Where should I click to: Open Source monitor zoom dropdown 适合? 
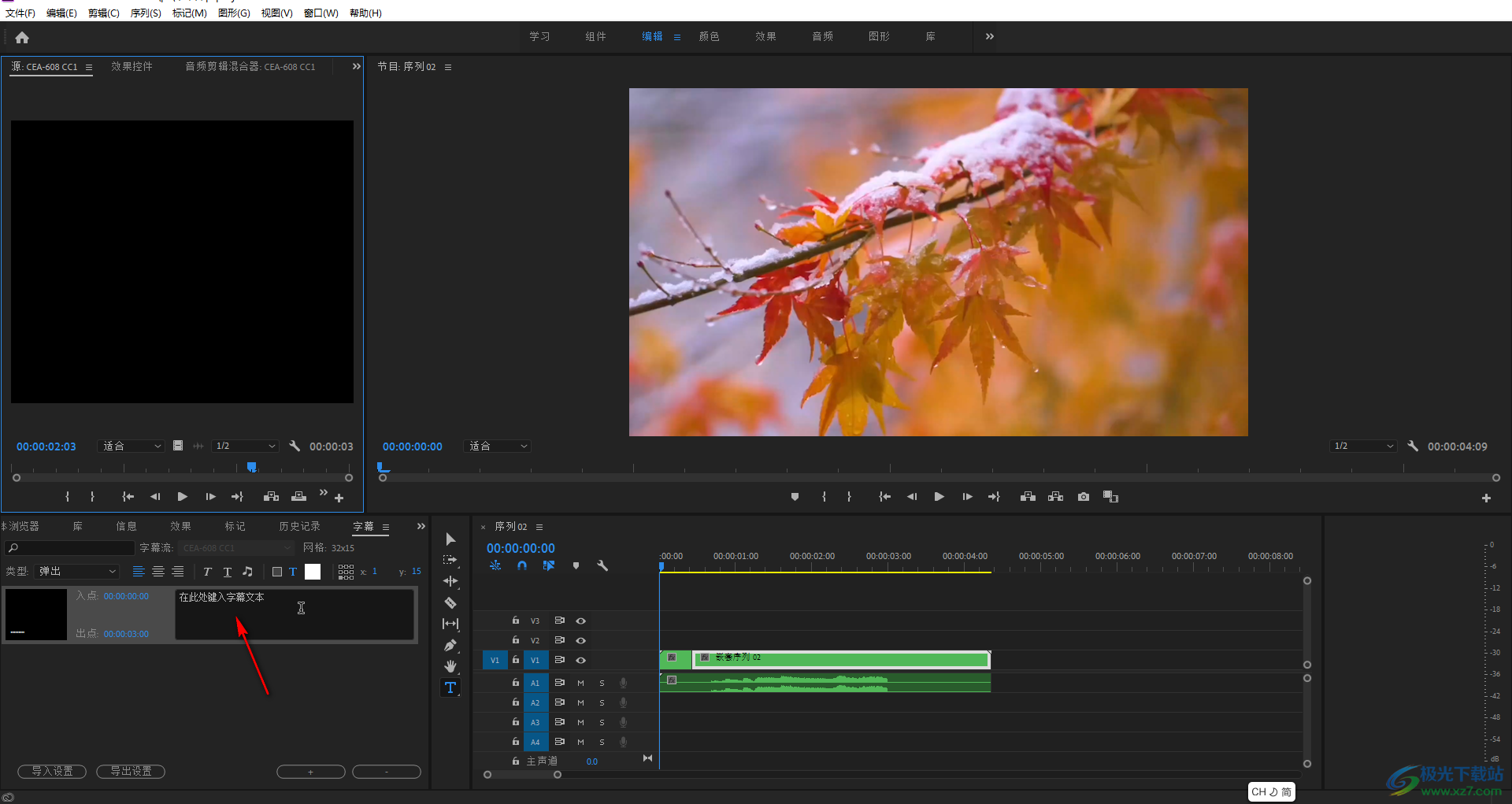coord(131,446)
